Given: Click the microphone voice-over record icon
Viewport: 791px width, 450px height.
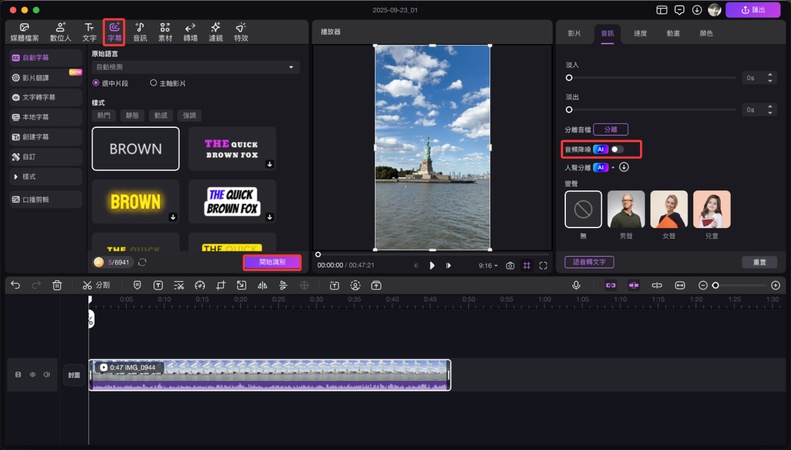Looking at the screenshot, I should 576,285.
